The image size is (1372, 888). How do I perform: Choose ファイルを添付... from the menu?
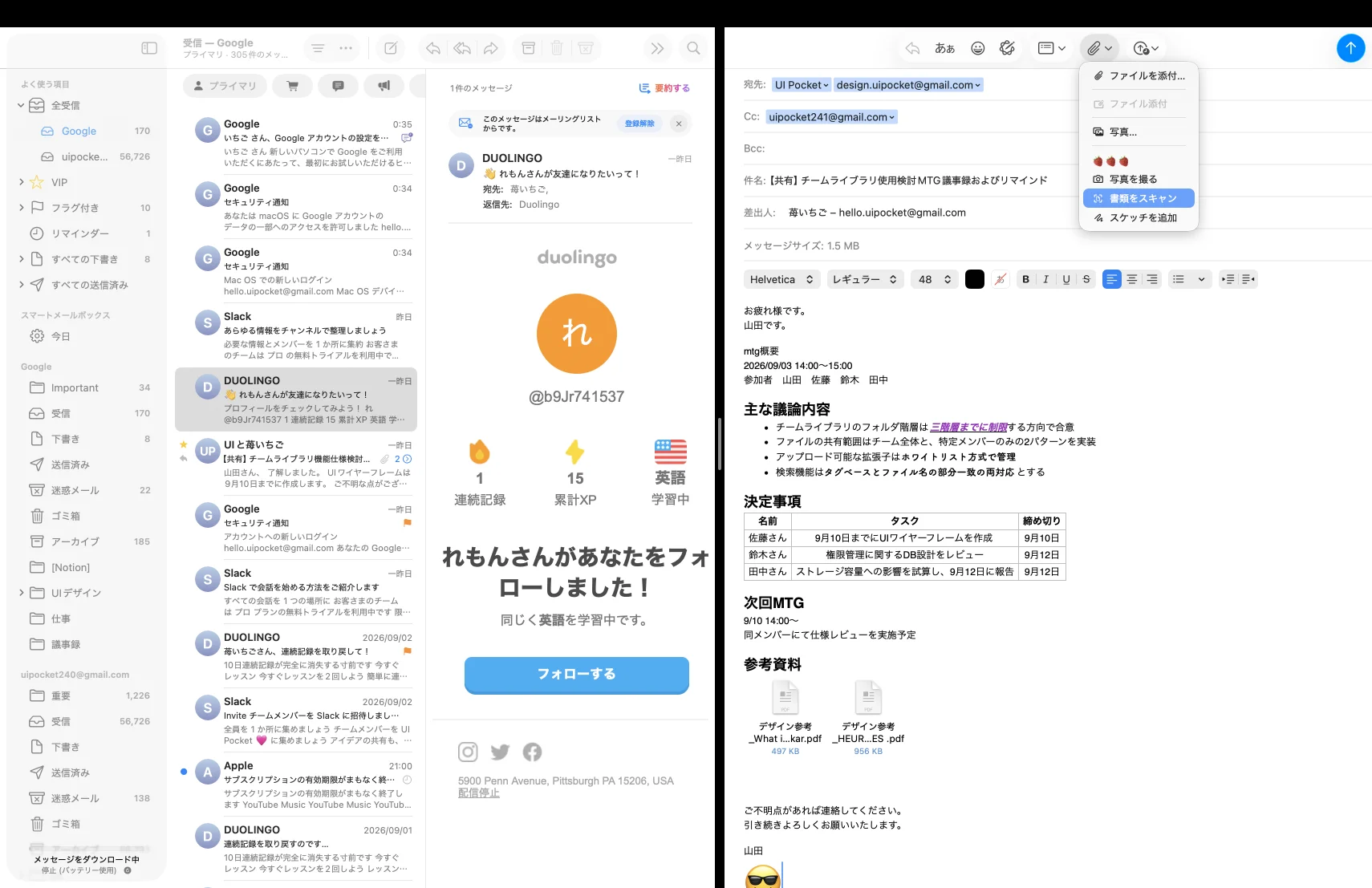pyautogui.click(x=1139, y=75)
